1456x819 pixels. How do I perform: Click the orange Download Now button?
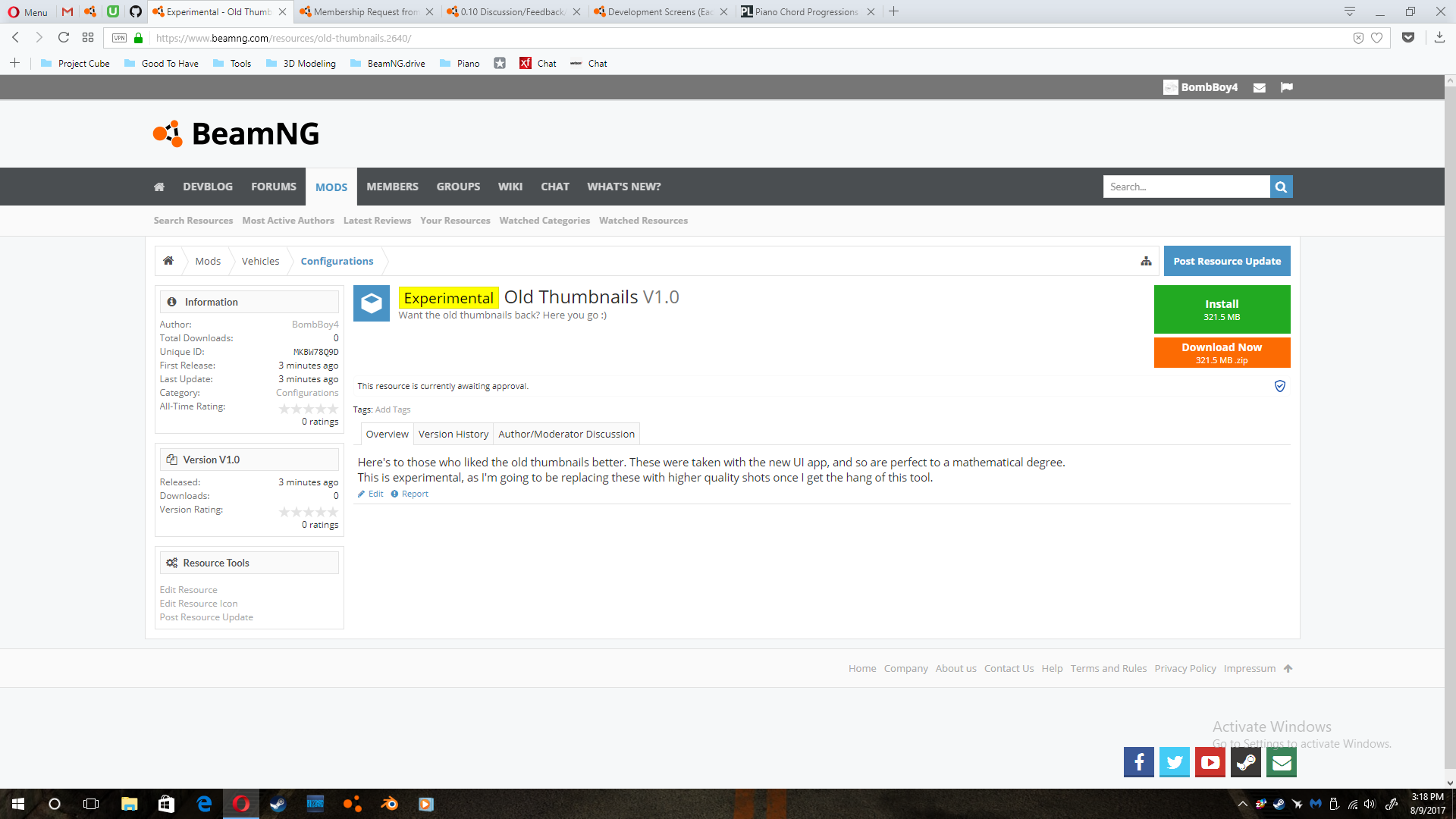click(x=1222, y=353)
